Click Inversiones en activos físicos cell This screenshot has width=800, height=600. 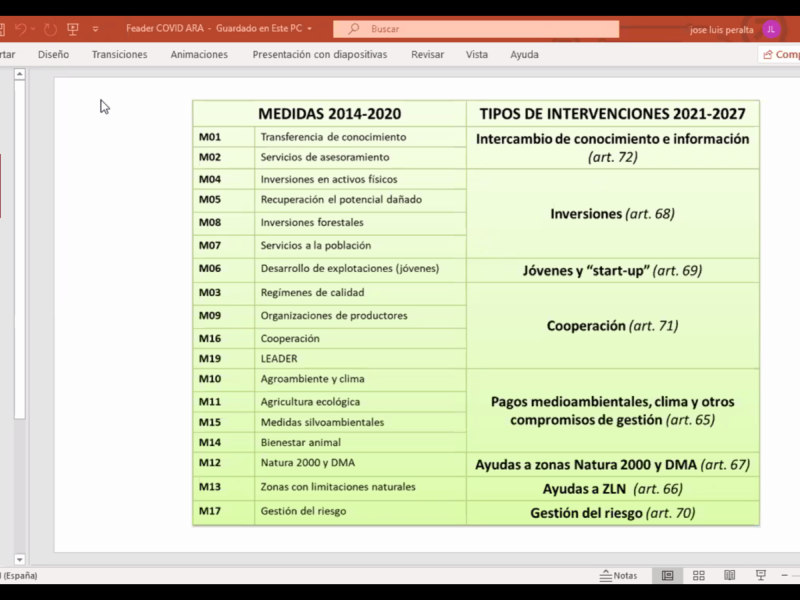(x=360, y=179)
